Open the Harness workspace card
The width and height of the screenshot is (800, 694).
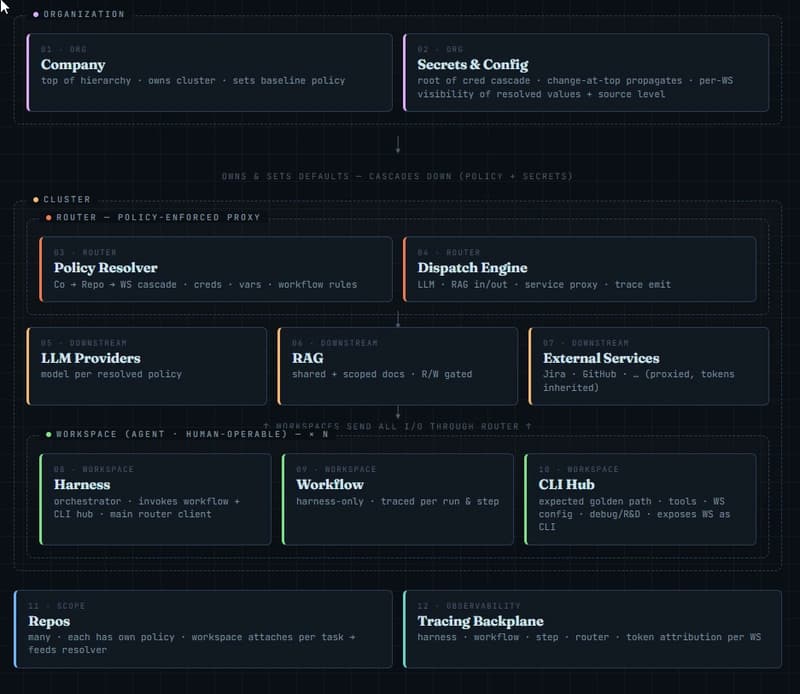[156, 499]
